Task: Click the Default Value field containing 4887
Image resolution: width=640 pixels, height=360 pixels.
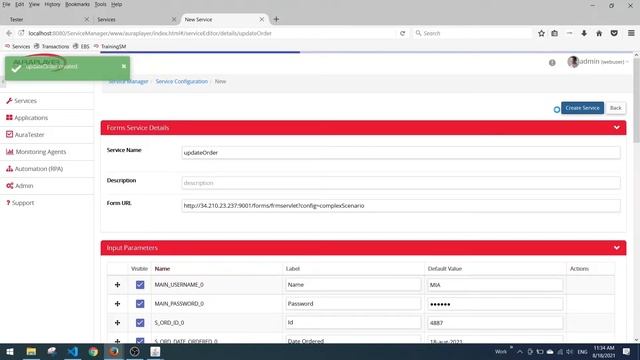Action: click(495, 322)
